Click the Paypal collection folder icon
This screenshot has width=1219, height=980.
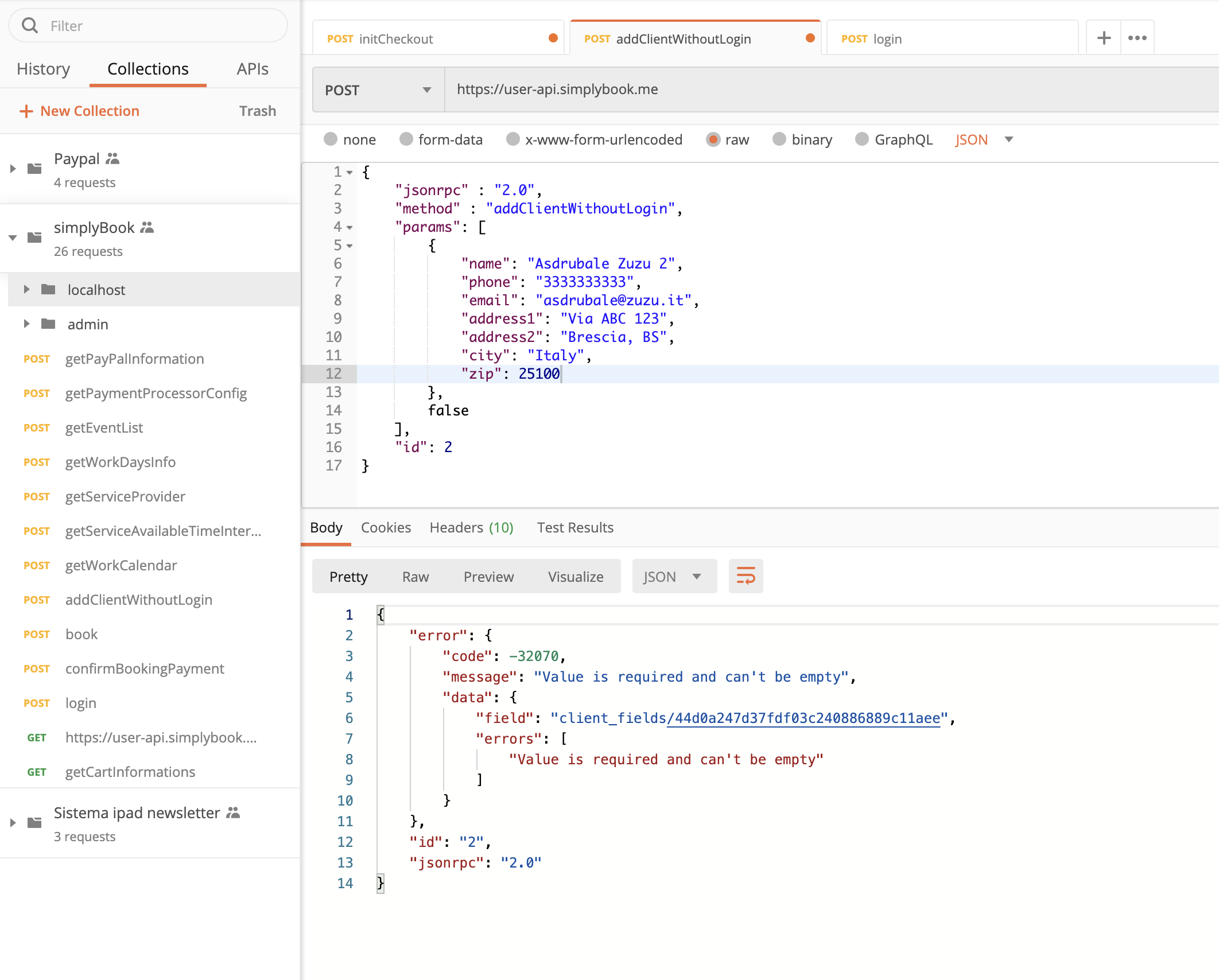click(34, 169)
